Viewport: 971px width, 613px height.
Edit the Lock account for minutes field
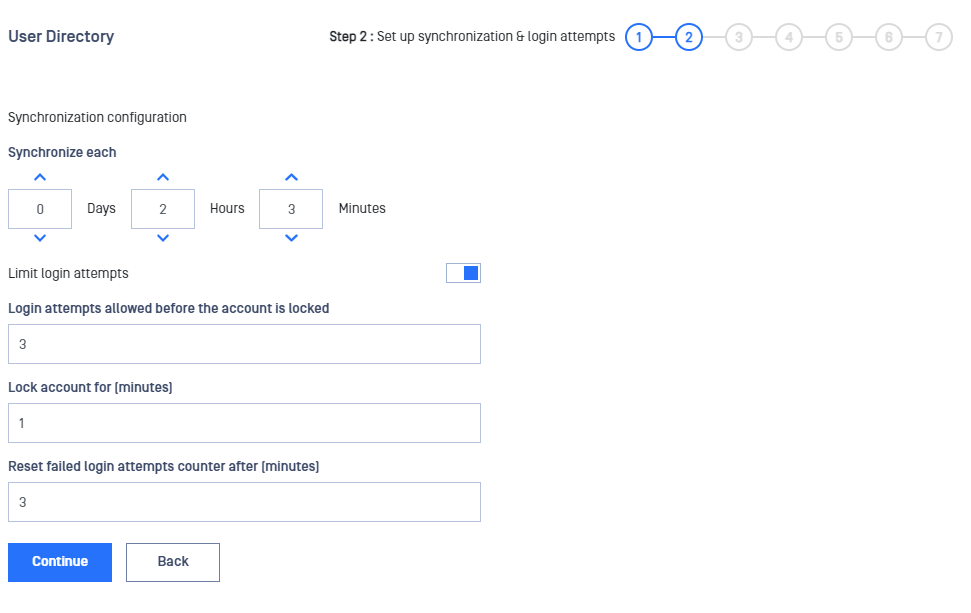(244, 423)
